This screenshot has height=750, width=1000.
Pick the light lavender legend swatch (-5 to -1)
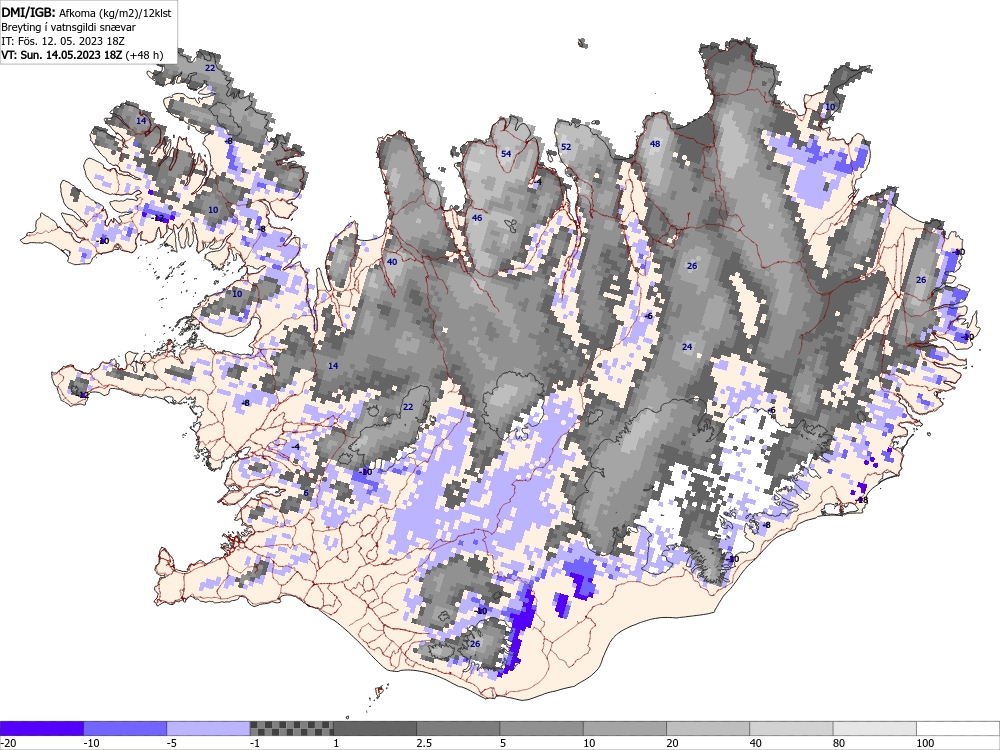209,728
